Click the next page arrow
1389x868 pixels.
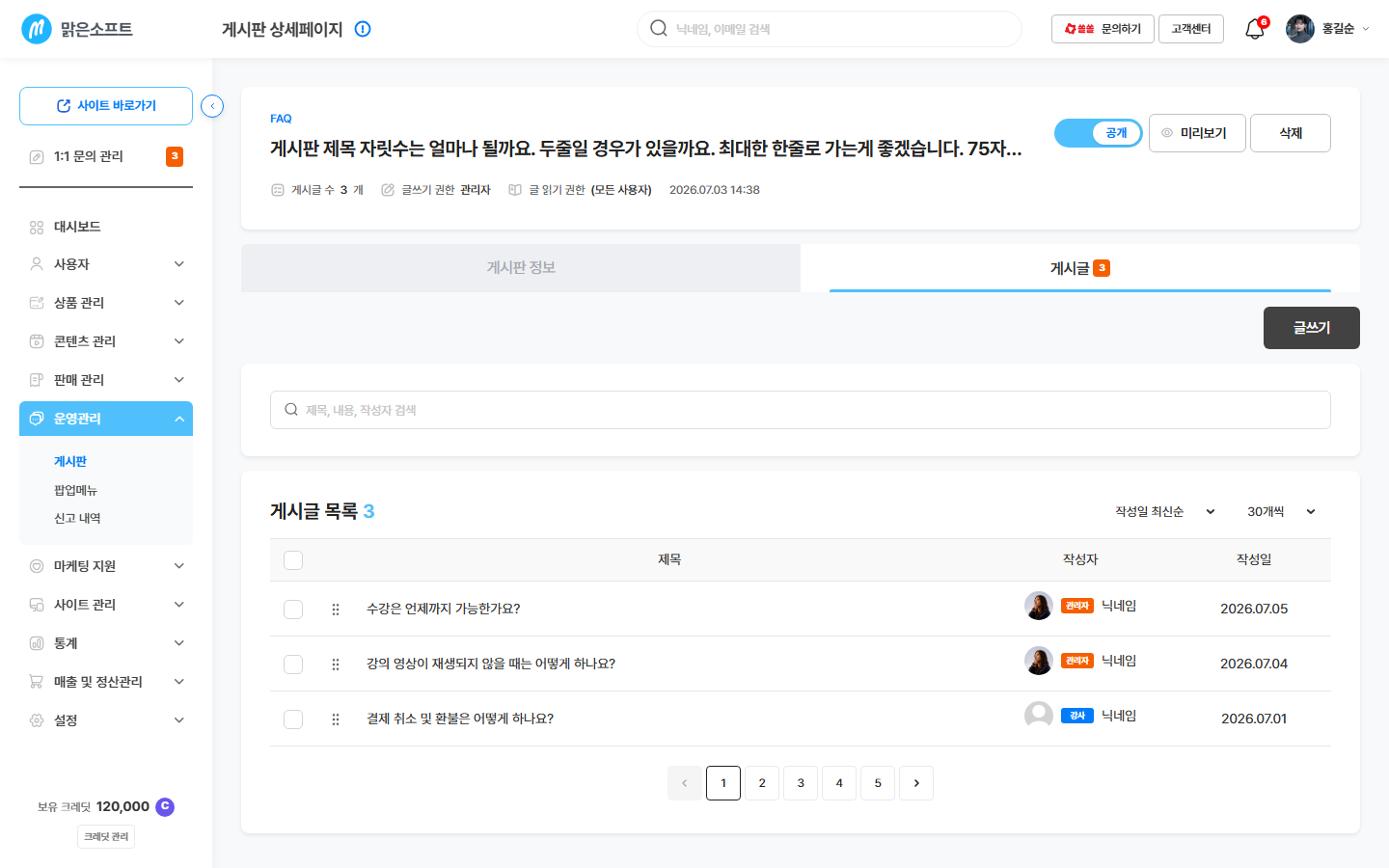pyautogui.click(x=916, y=783)
